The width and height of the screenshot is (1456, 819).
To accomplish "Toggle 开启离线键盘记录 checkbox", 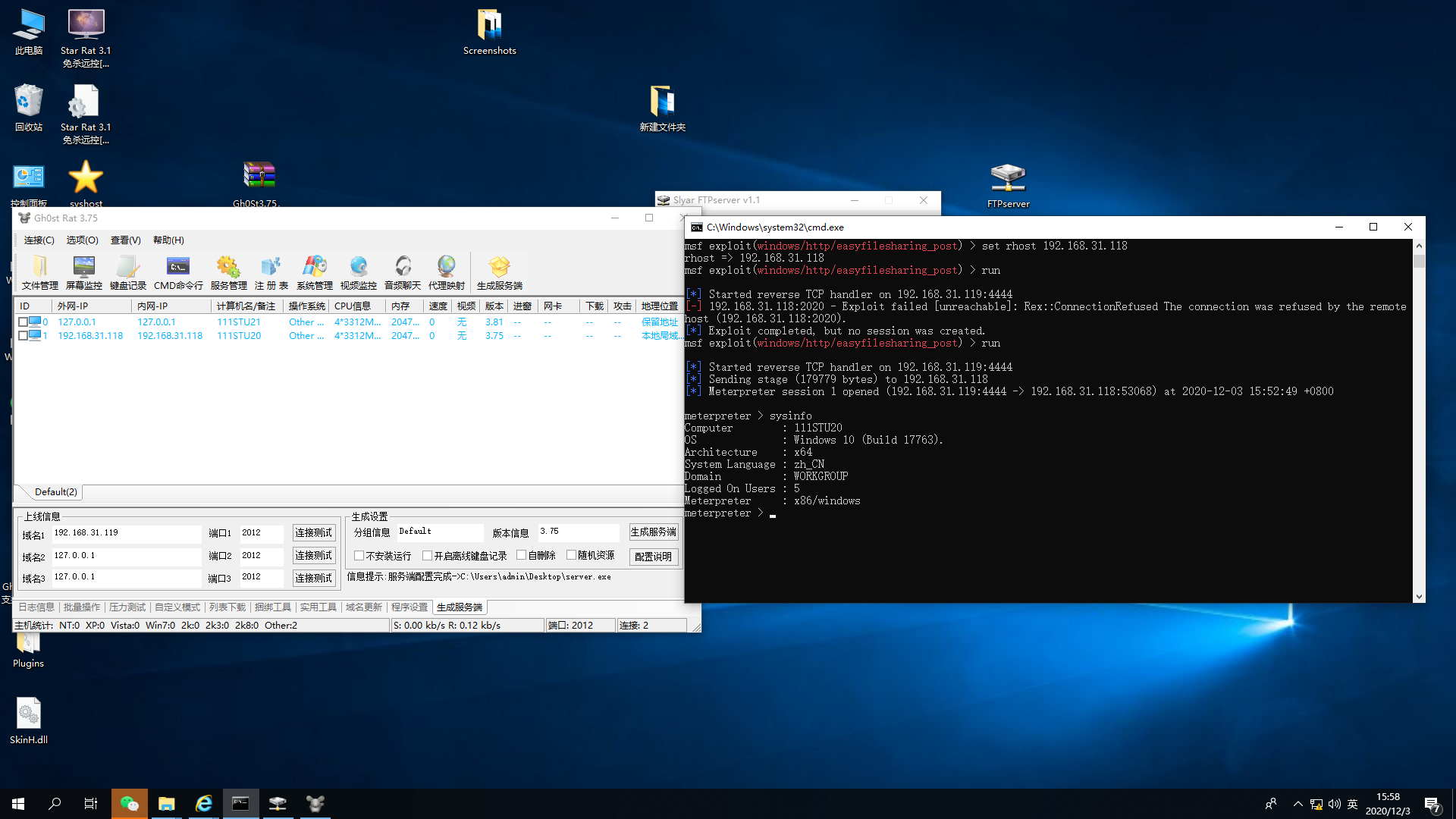I will point(428,555).
